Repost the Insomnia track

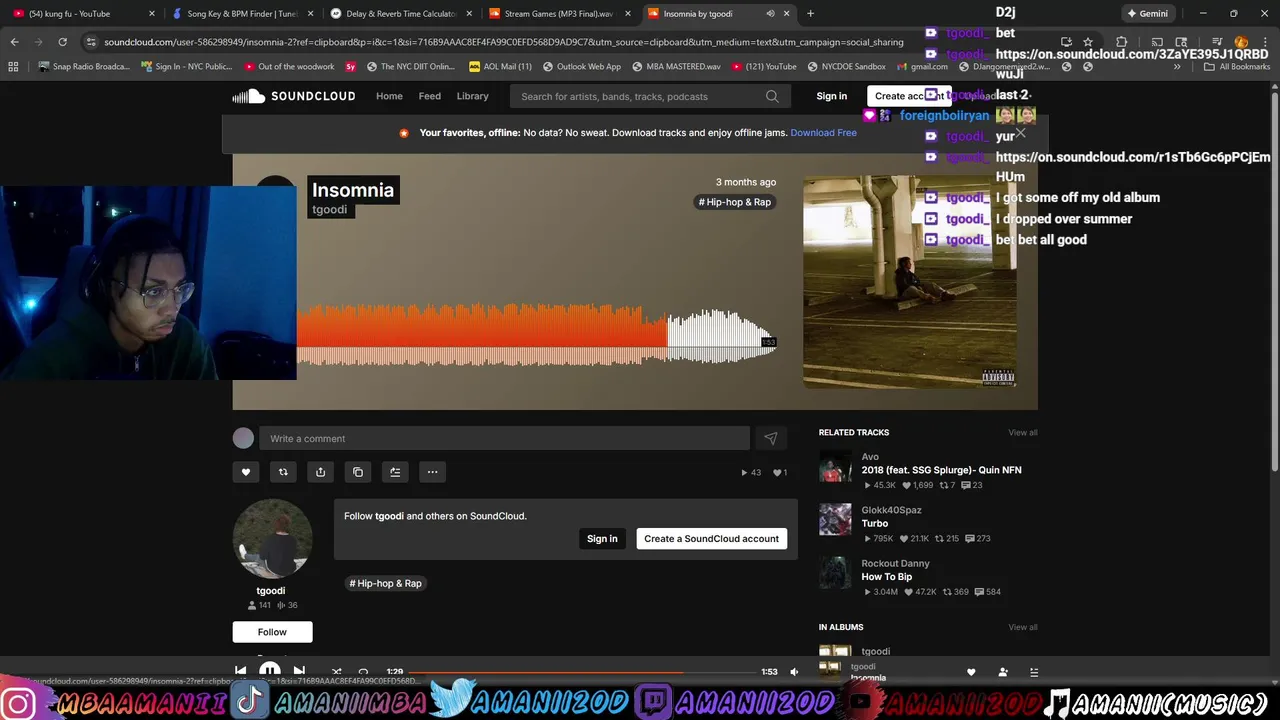click(x=283, y=472)
